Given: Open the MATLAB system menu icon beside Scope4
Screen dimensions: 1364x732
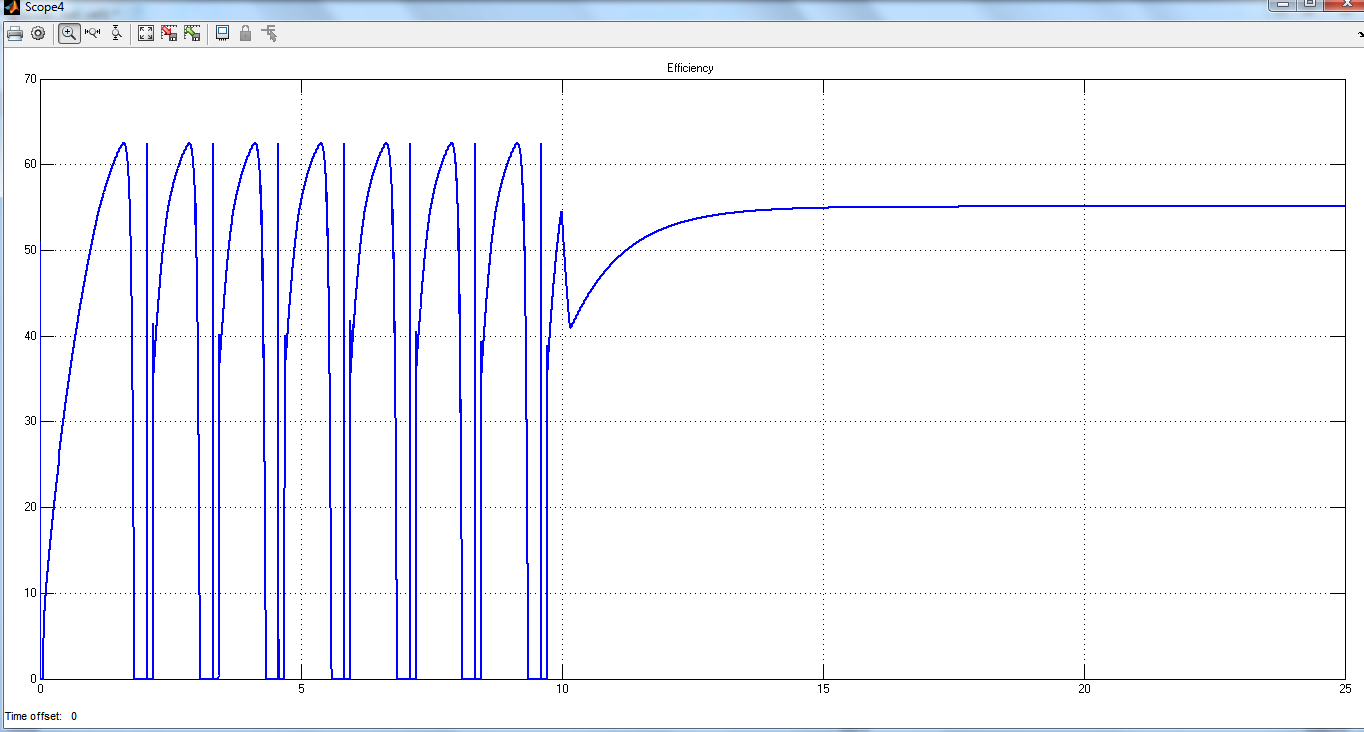Looking at the screenshot, I should [x=11, y=7].
